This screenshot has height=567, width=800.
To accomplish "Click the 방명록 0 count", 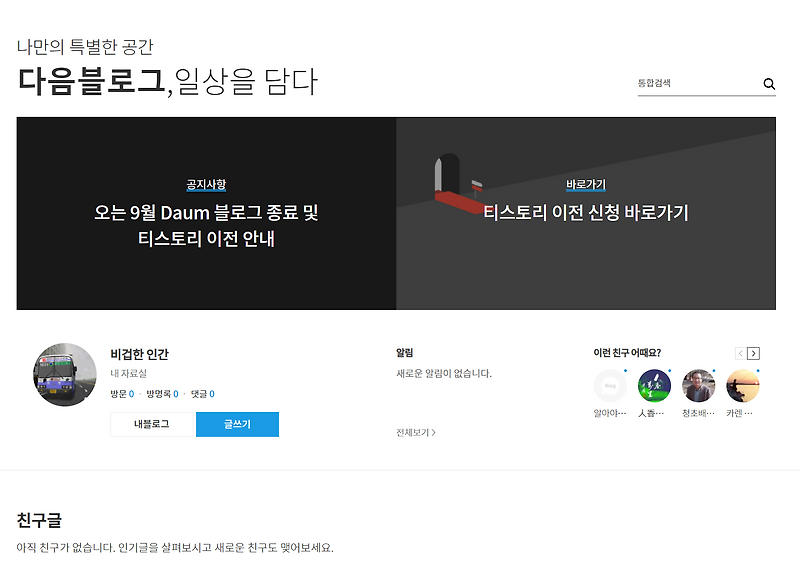I will point(162,394).
